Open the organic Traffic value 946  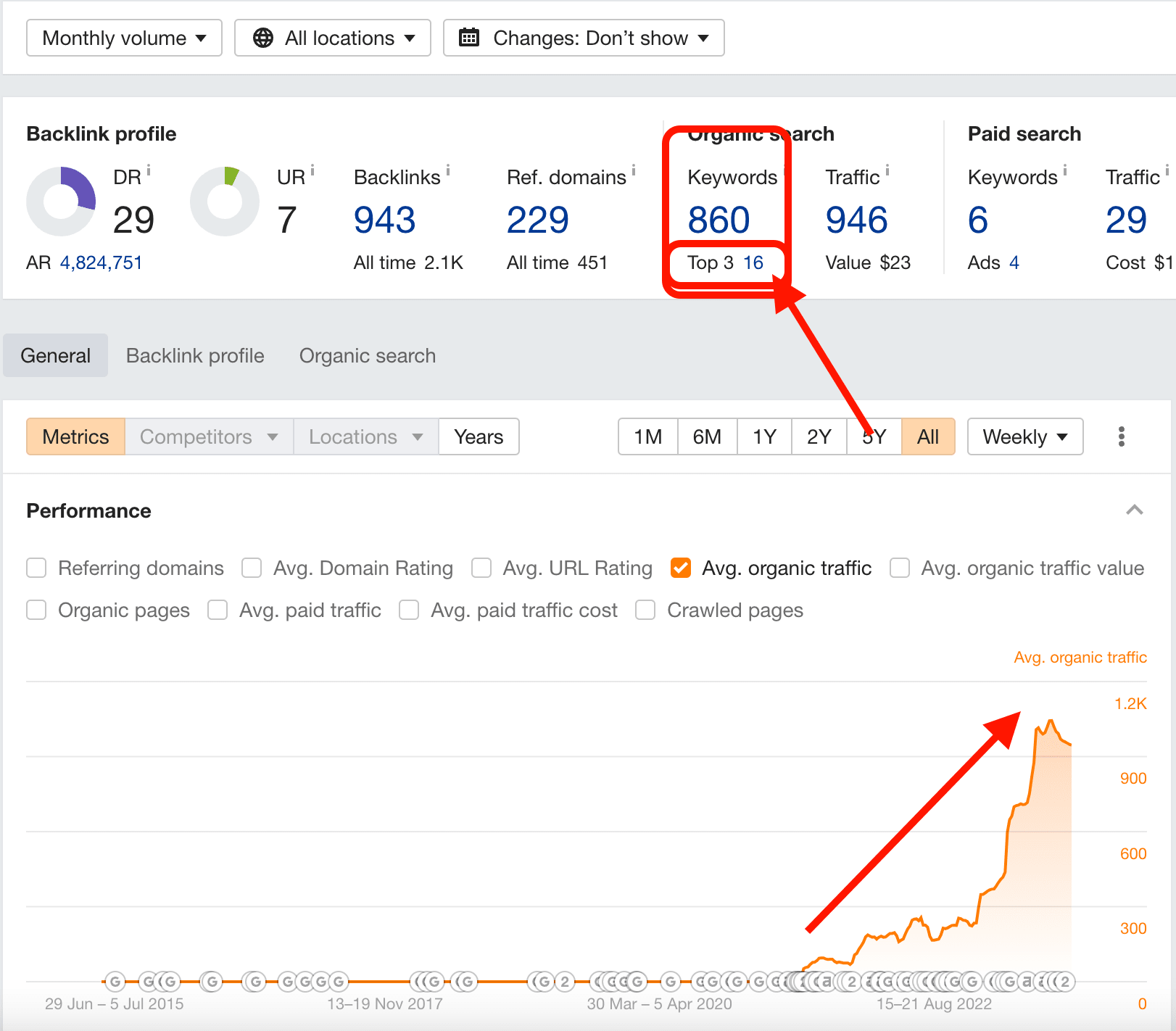(856, 220)
